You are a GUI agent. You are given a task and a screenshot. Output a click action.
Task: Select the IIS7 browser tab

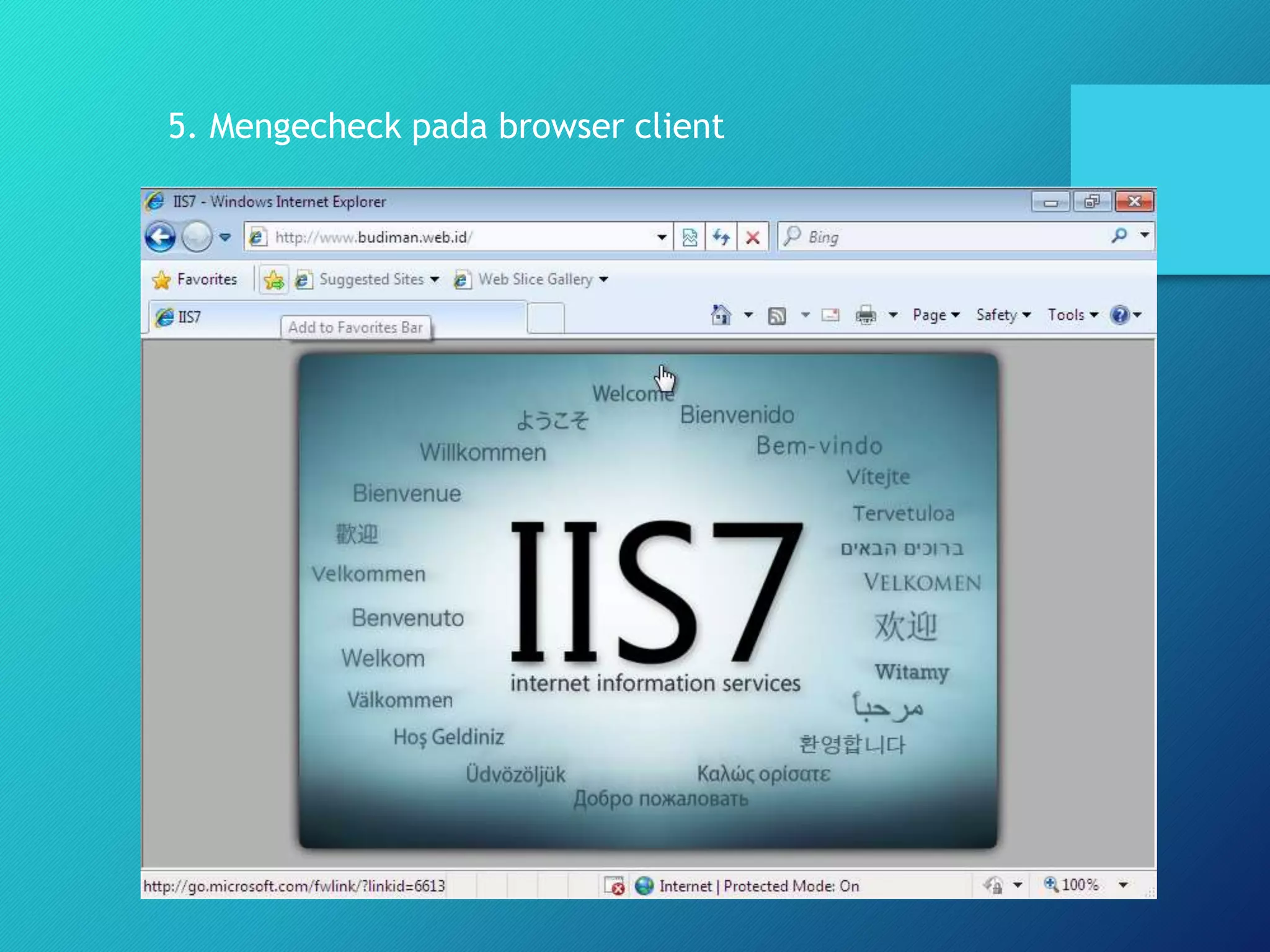(338, 317)
